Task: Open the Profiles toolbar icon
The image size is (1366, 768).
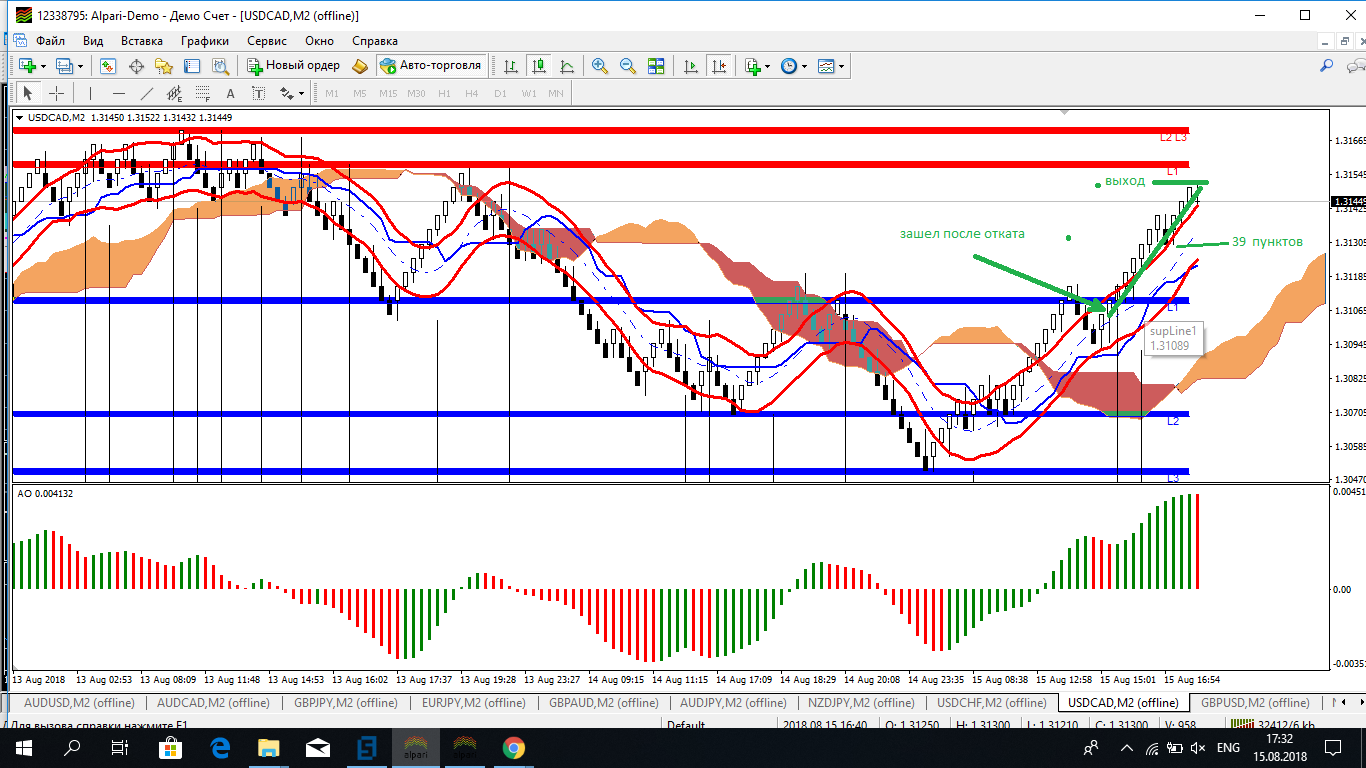Action: pos(65,66)
